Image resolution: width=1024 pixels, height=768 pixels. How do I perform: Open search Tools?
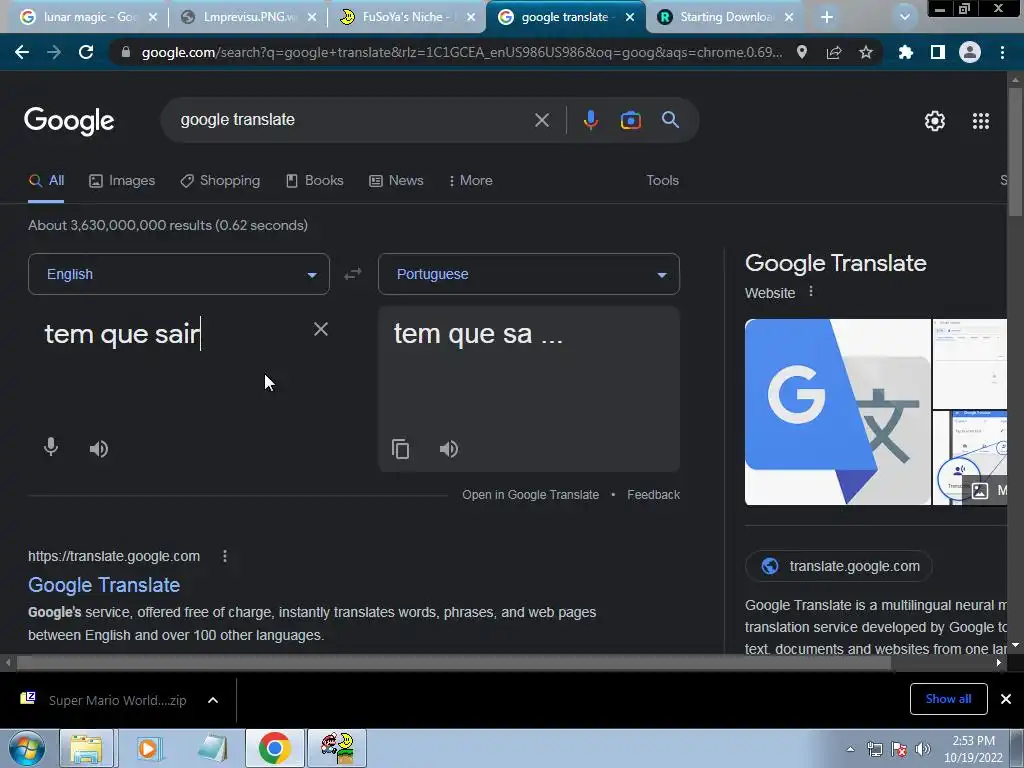pyautogui.click(x=662, y=180)
